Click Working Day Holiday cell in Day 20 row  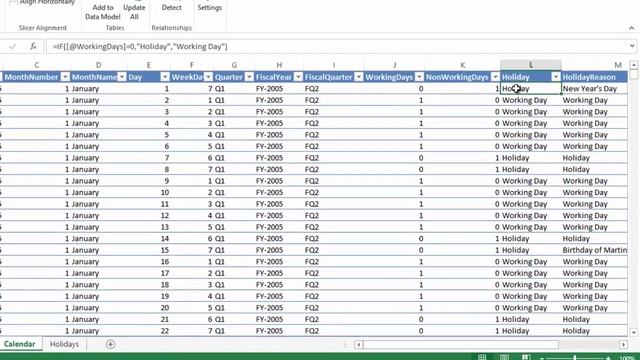click(x=531, y=308)
